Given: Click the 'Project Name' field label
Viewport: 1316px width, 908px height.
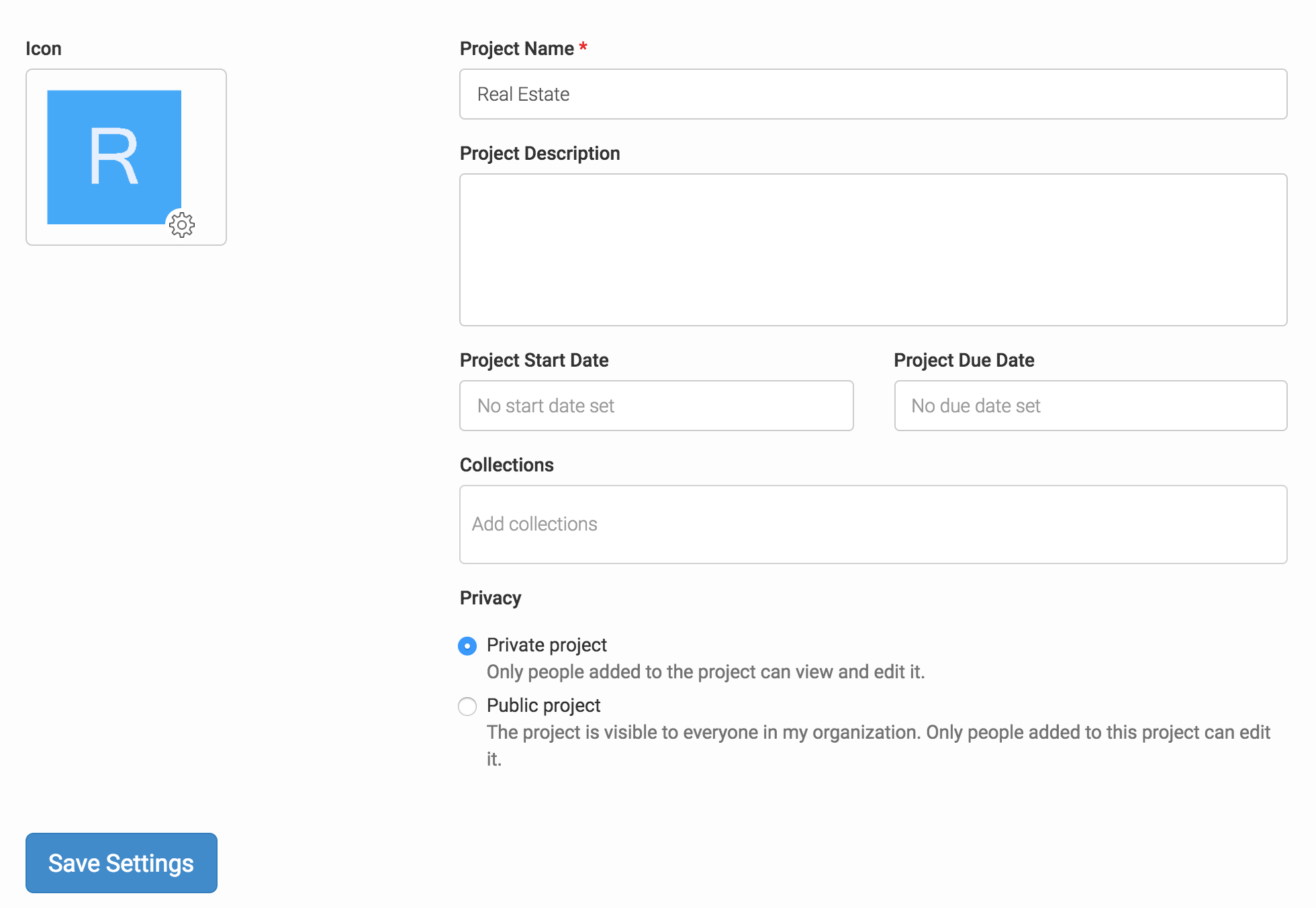Looking at the screenshot, I should click(x=516, y=48).
